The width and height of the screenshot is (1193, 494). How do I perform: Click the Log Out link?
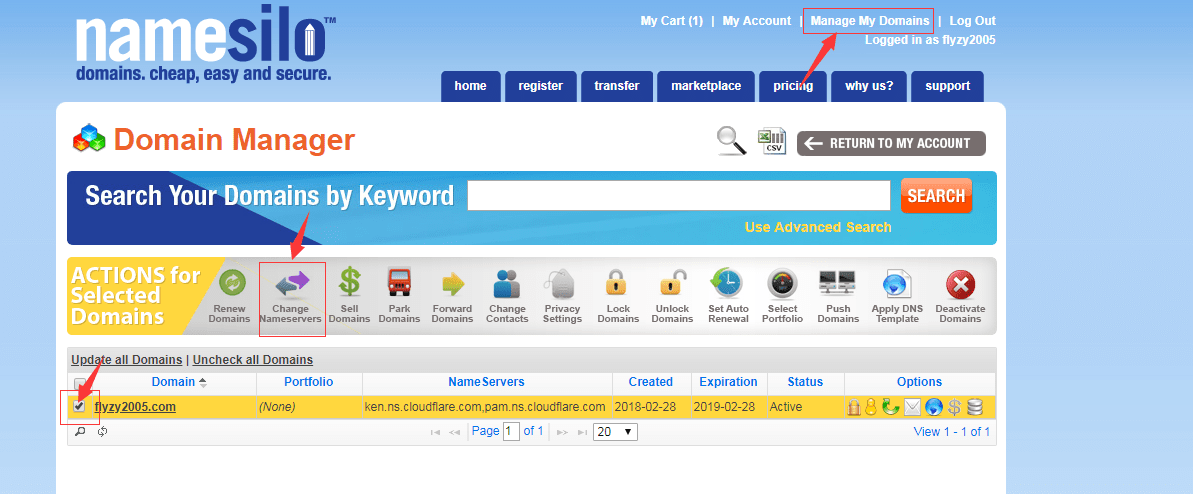click(972, 21)
